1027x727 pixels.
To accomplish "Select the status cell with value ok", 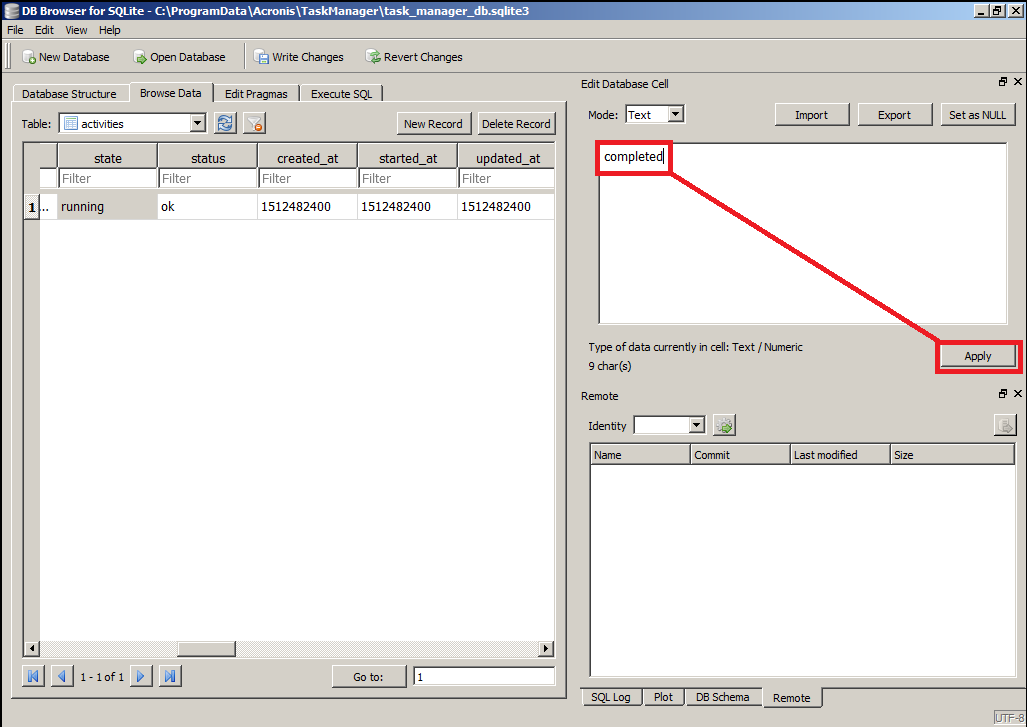I will 208,206.
